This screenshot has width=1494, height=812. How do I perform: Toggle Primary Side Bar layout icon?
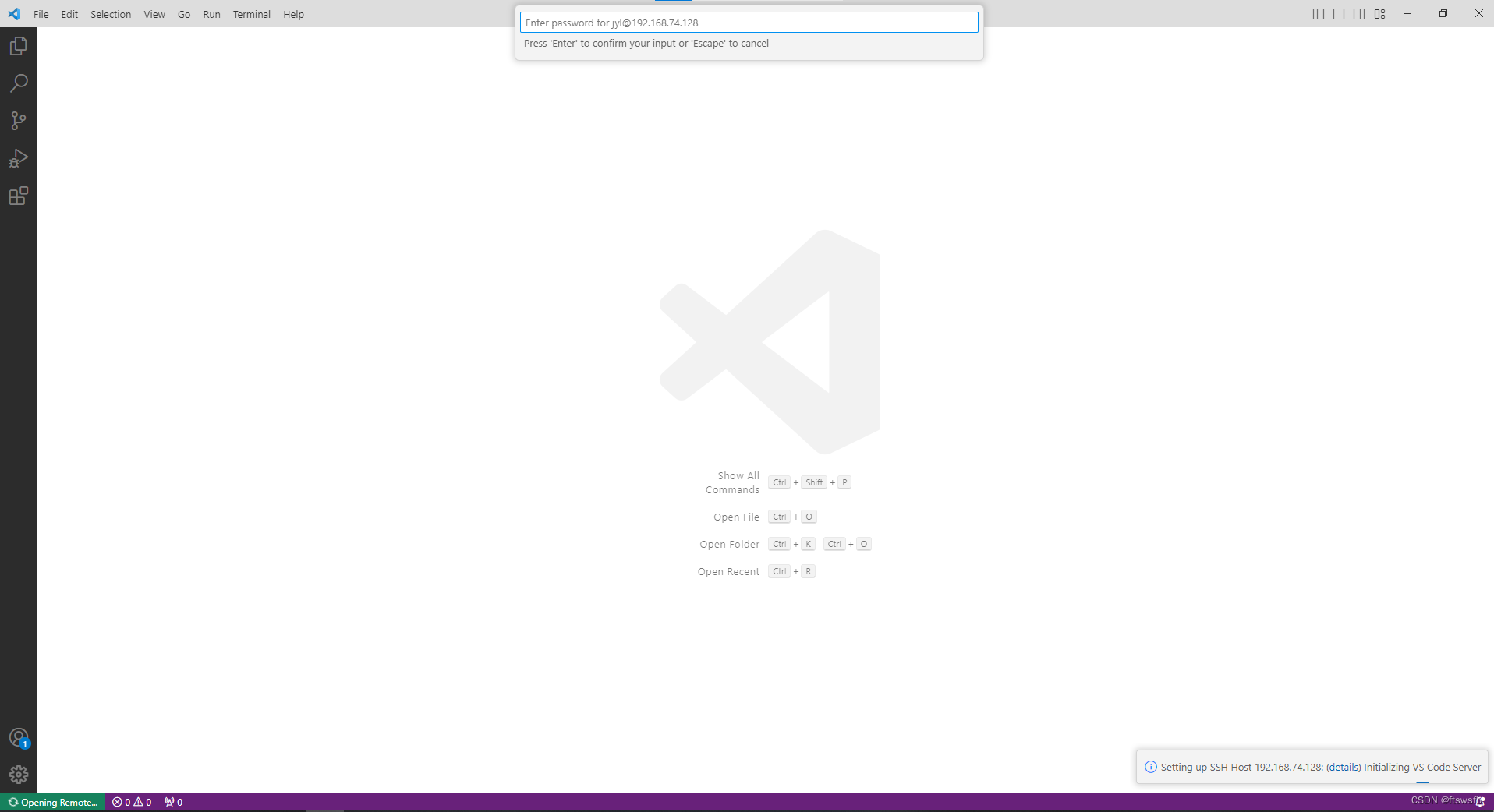pyautogui.click(x=1319, y=14)
